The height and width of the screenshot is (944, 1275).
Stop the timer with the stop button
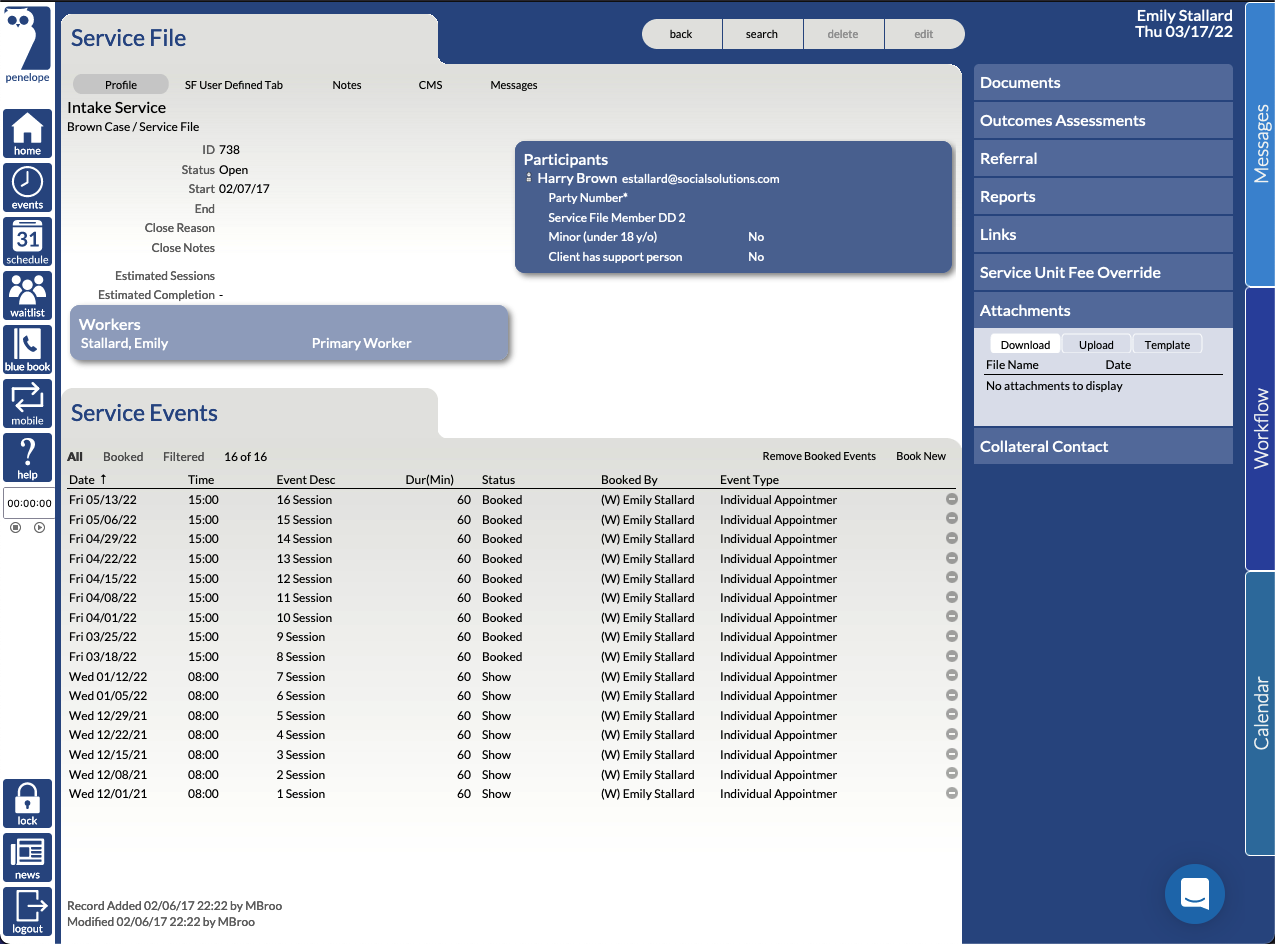click(x=15, y=527)
